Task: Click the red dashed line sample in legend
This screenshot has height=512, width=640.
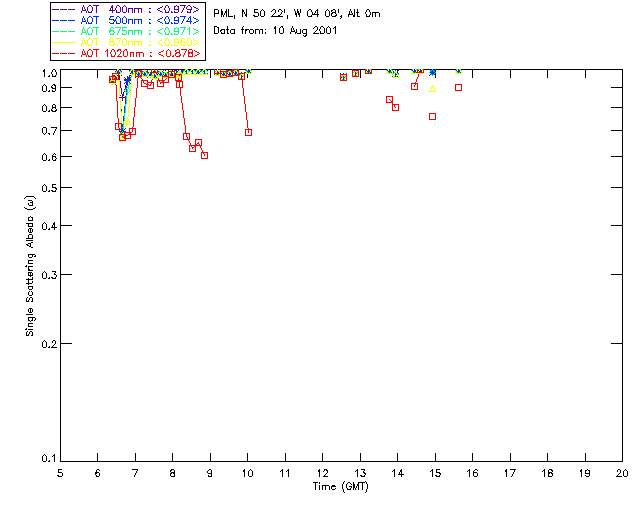Action: tap(64, 53)
